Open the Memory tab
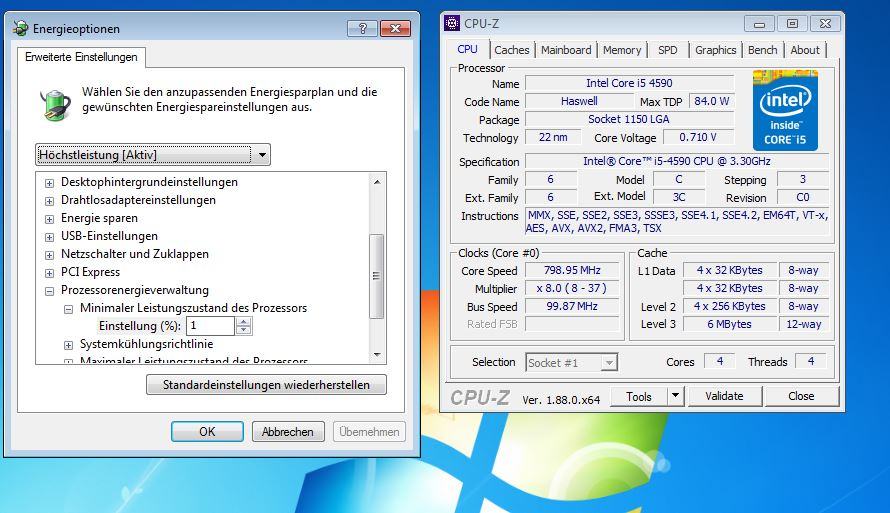The height and width of the screenshot is (513, 890). [x=622, y=50]
